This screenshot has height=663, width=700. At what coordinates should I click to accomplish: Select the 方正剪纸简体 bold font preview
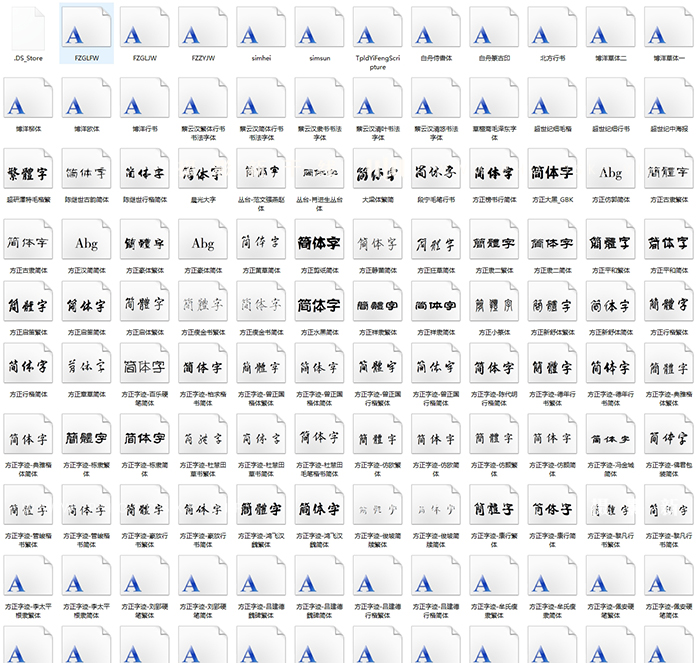pyautogui.click(x=319, y=240)
